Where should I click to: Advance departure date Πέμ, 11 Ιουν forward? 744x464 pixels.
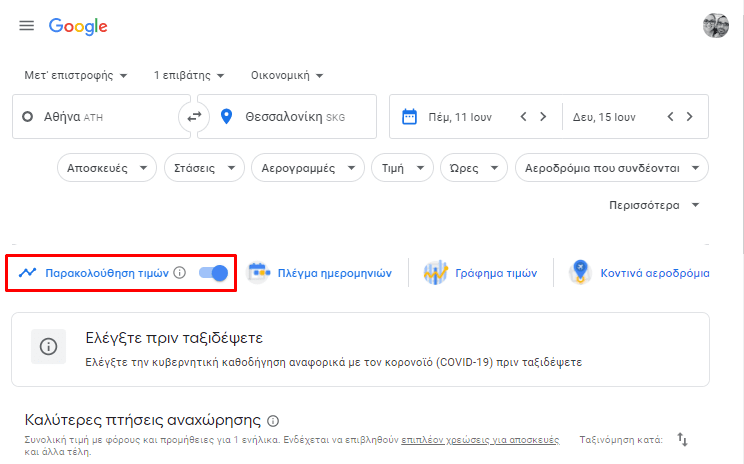coord(543,117)
